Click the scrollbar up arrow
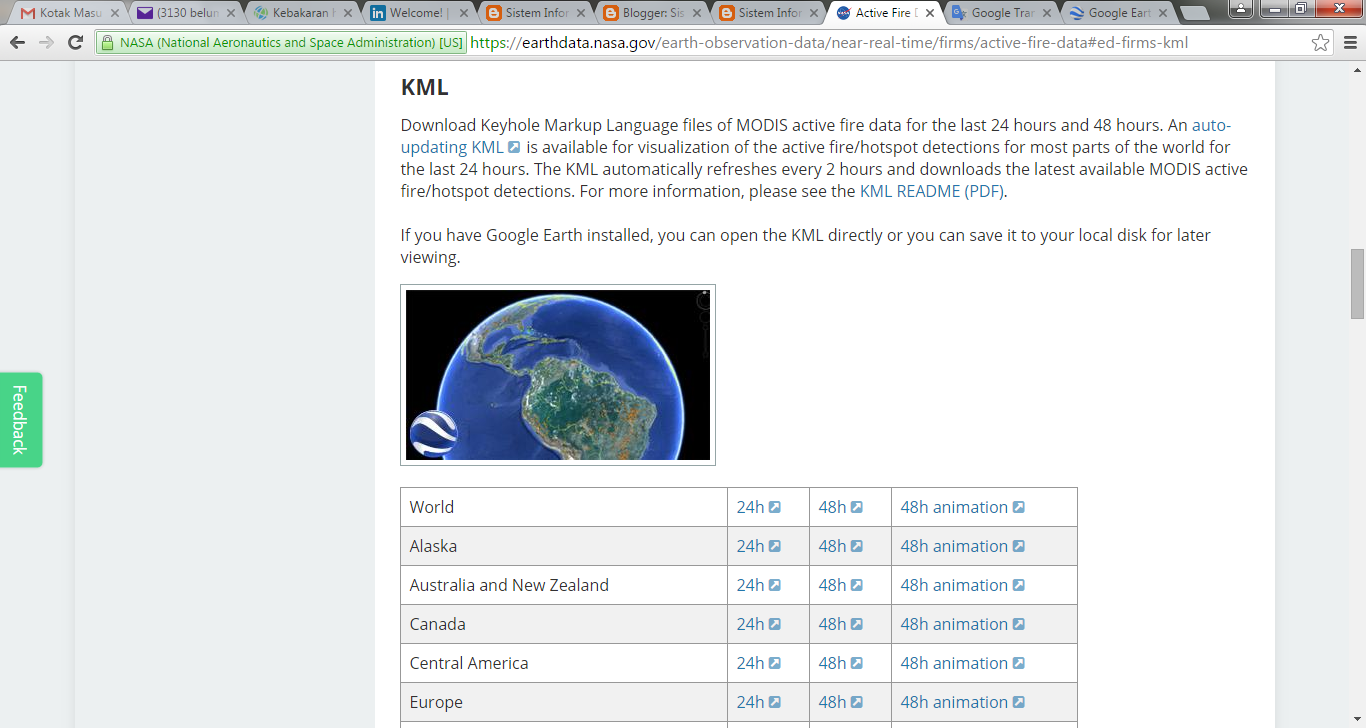The height and width of the screenshot is (728, 1366). point(1357,69)
